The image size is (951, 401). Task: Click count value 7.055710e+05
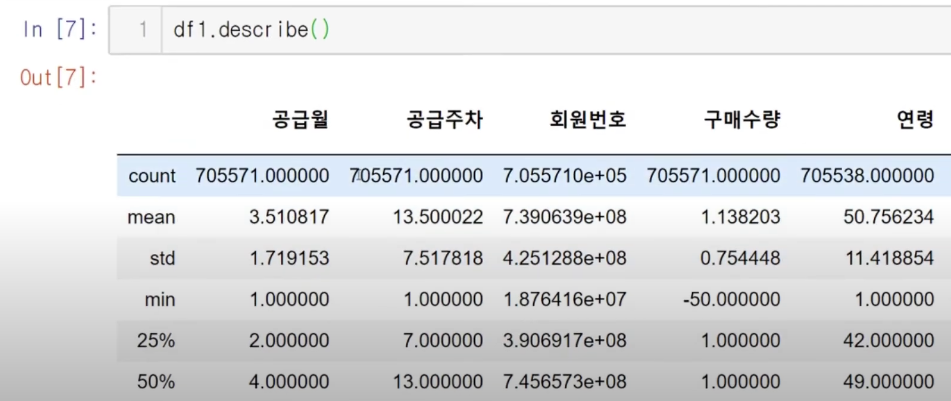565,177
